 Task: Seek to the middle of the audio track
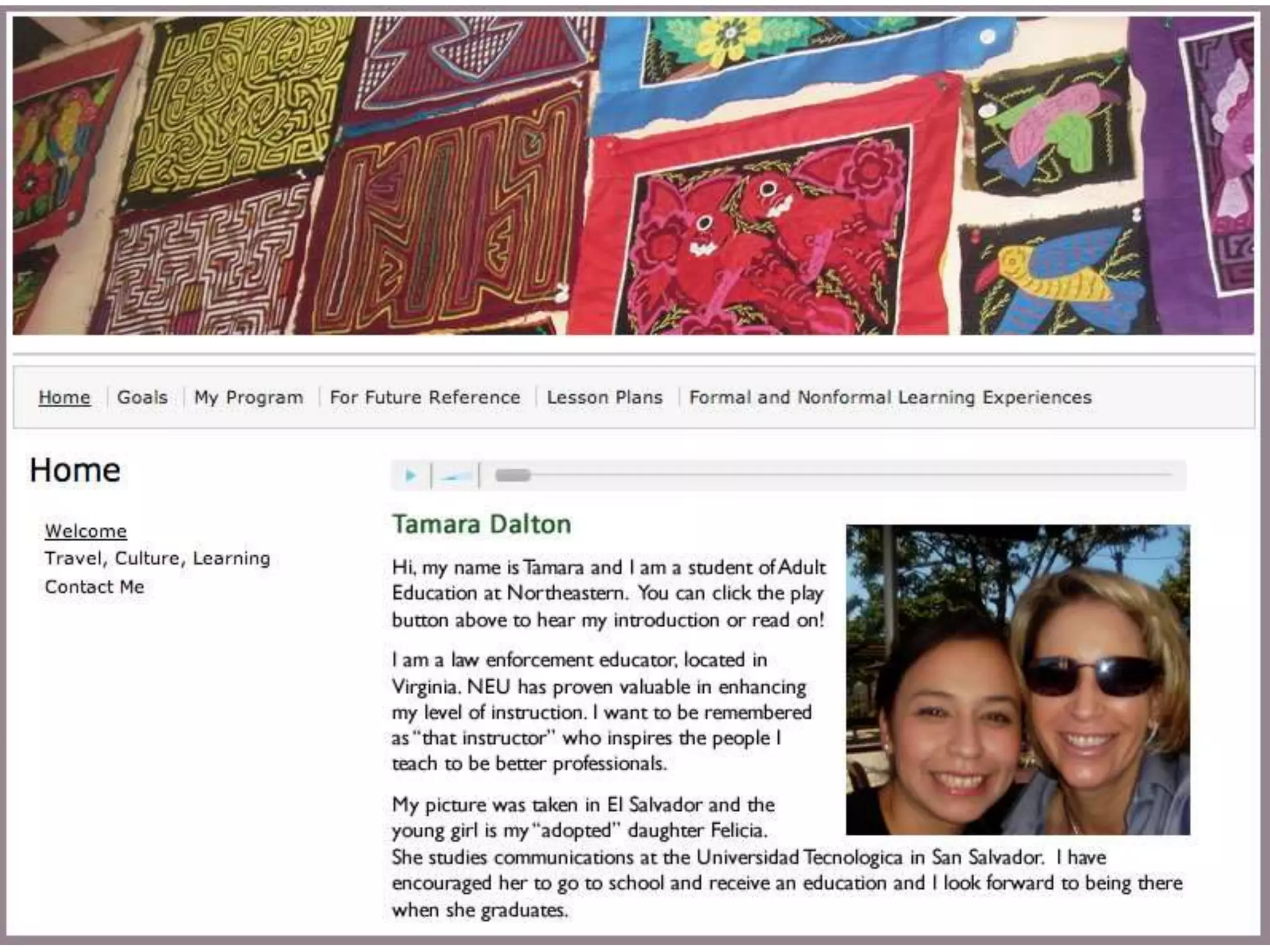tap(833, 475)
